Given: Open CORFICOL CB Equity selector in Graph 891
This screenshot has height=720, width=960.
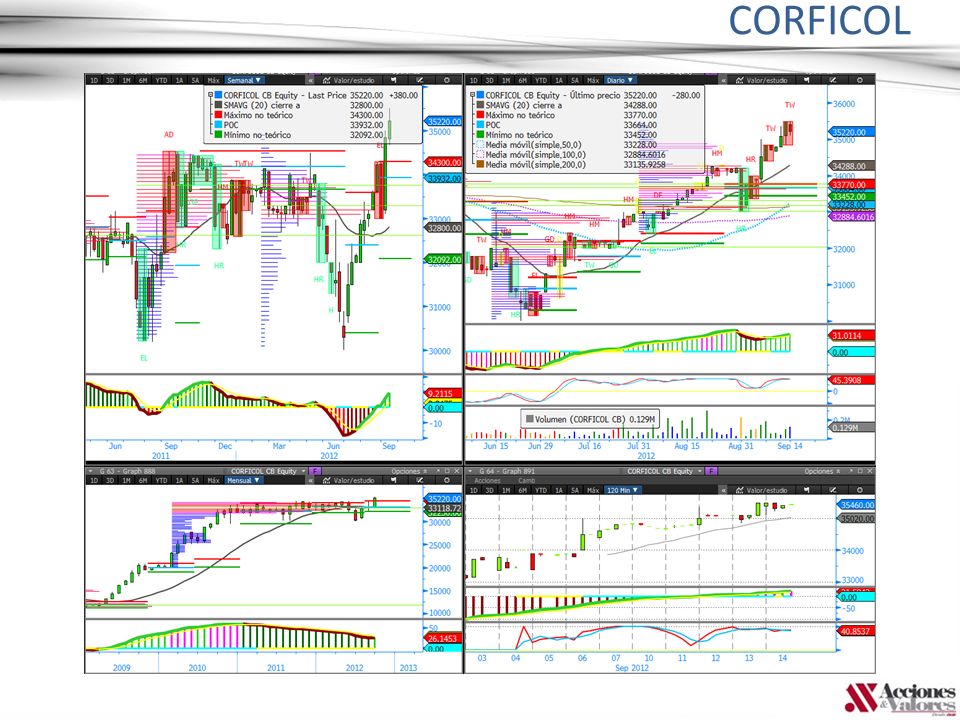Looking at the screenshot, I should pos(664,471).
